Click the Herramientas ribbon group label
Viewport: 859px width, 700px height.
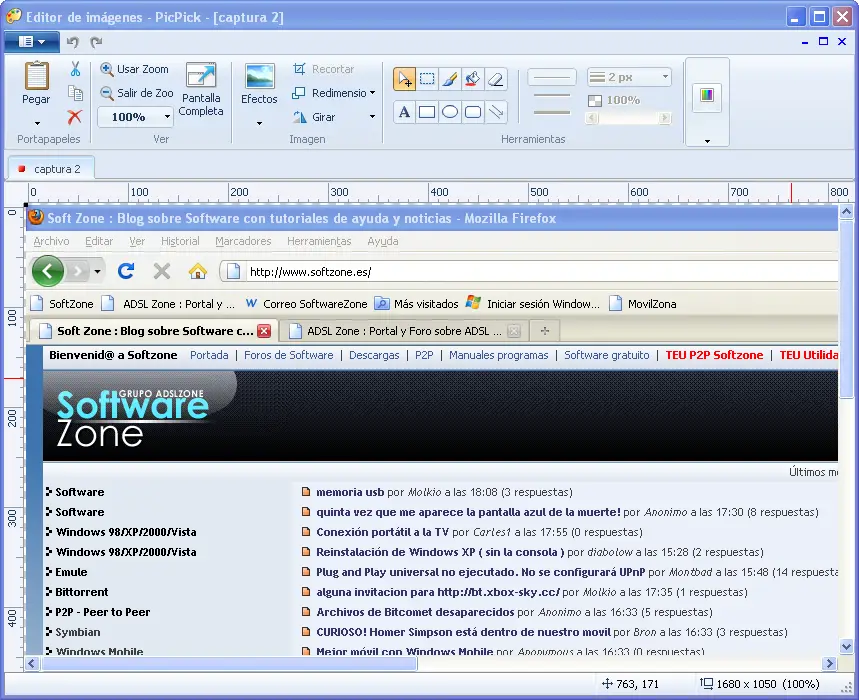(x=533, y=139)
